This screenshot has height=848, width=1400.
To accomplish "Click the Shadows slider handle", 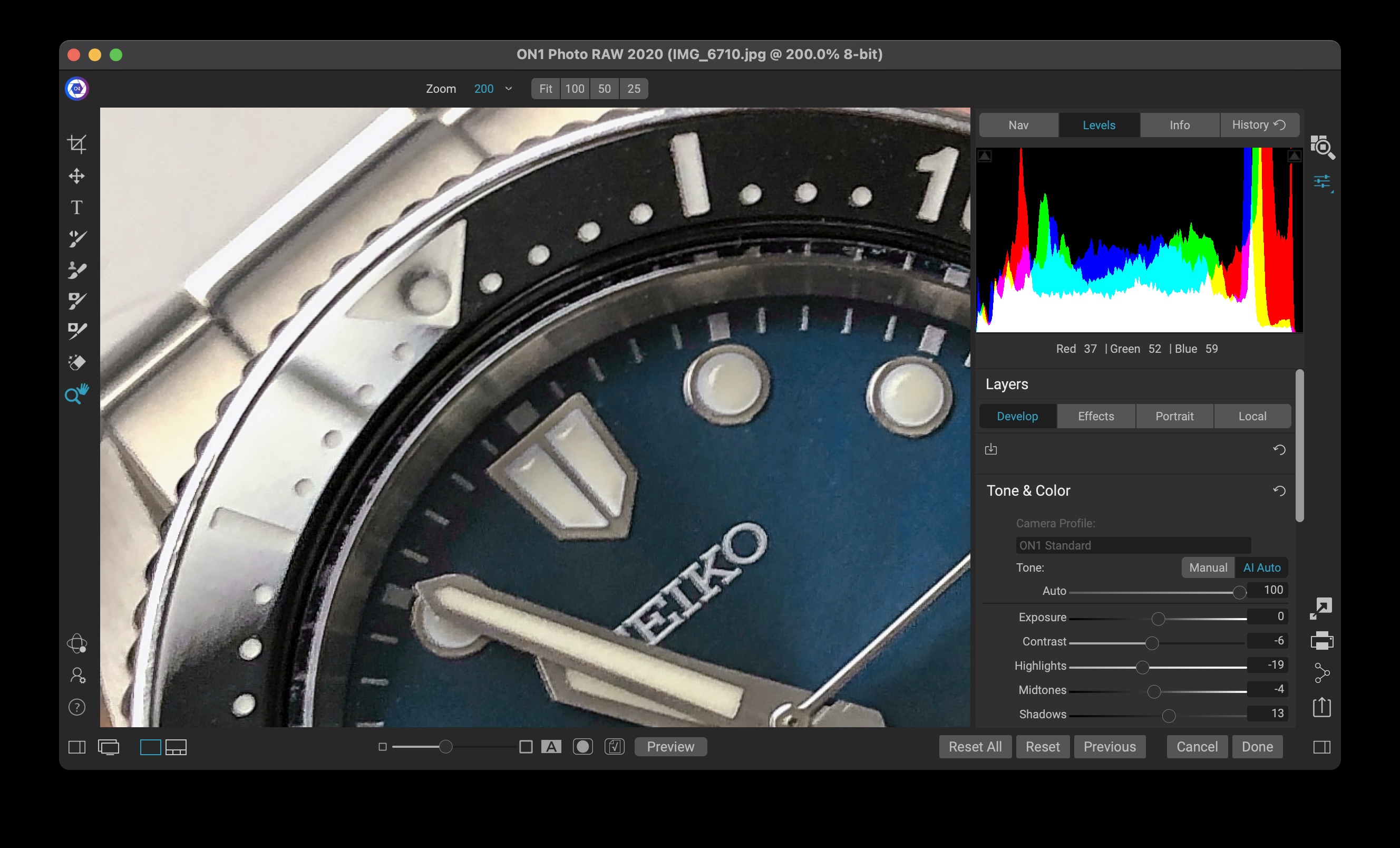I will (x=1168, y=716).
